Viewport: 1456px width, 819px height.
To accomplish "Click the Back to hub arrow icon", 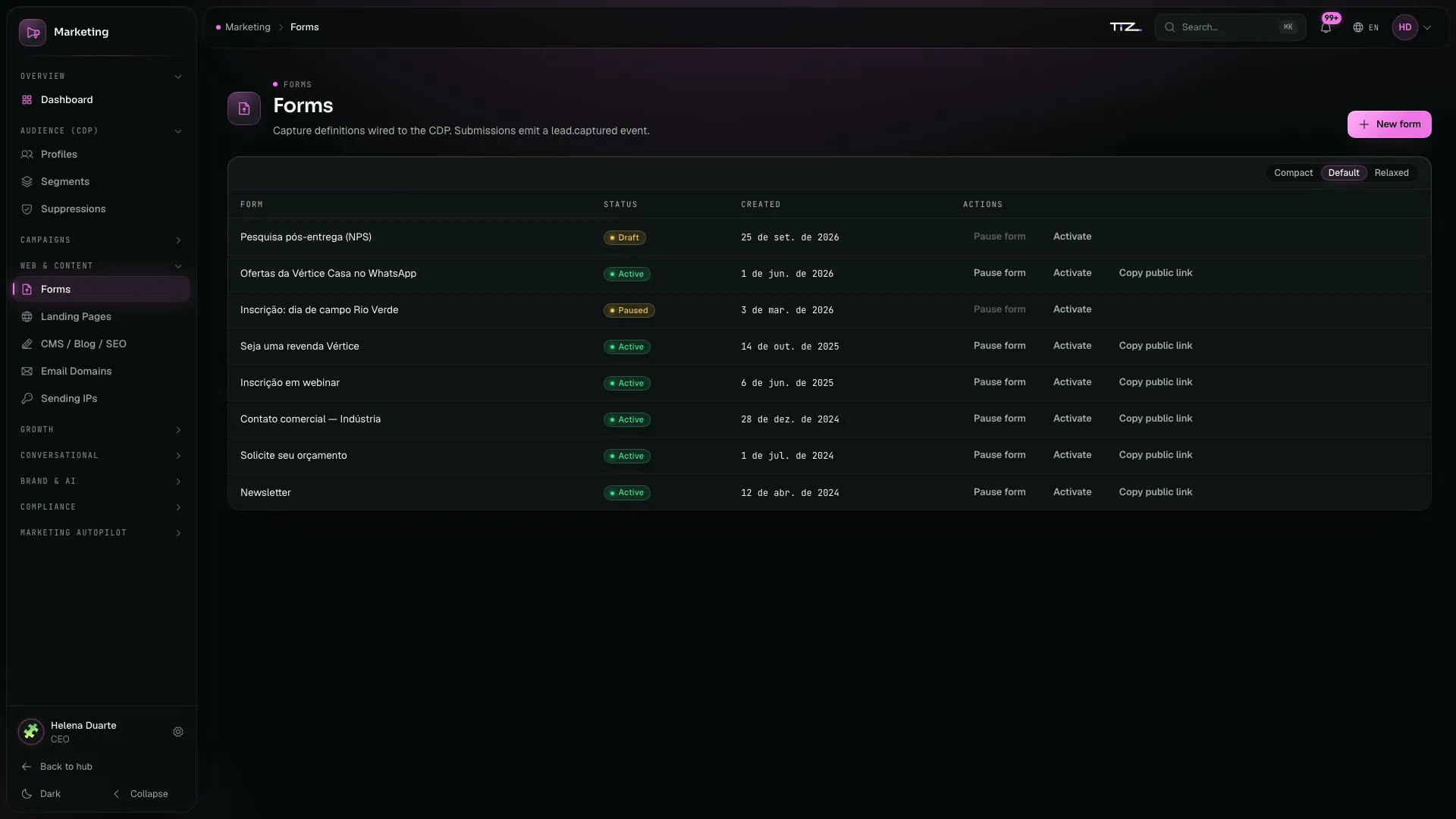I will (x=27, y=767).
